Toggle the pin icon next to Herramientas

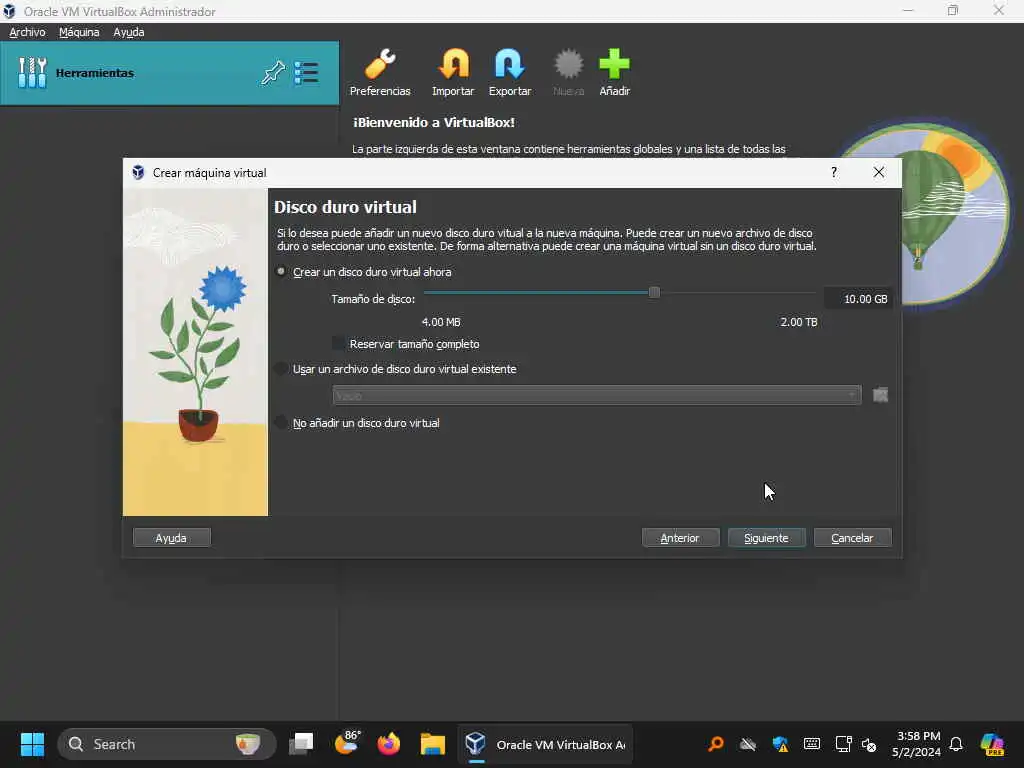click(x=273, y=72)
